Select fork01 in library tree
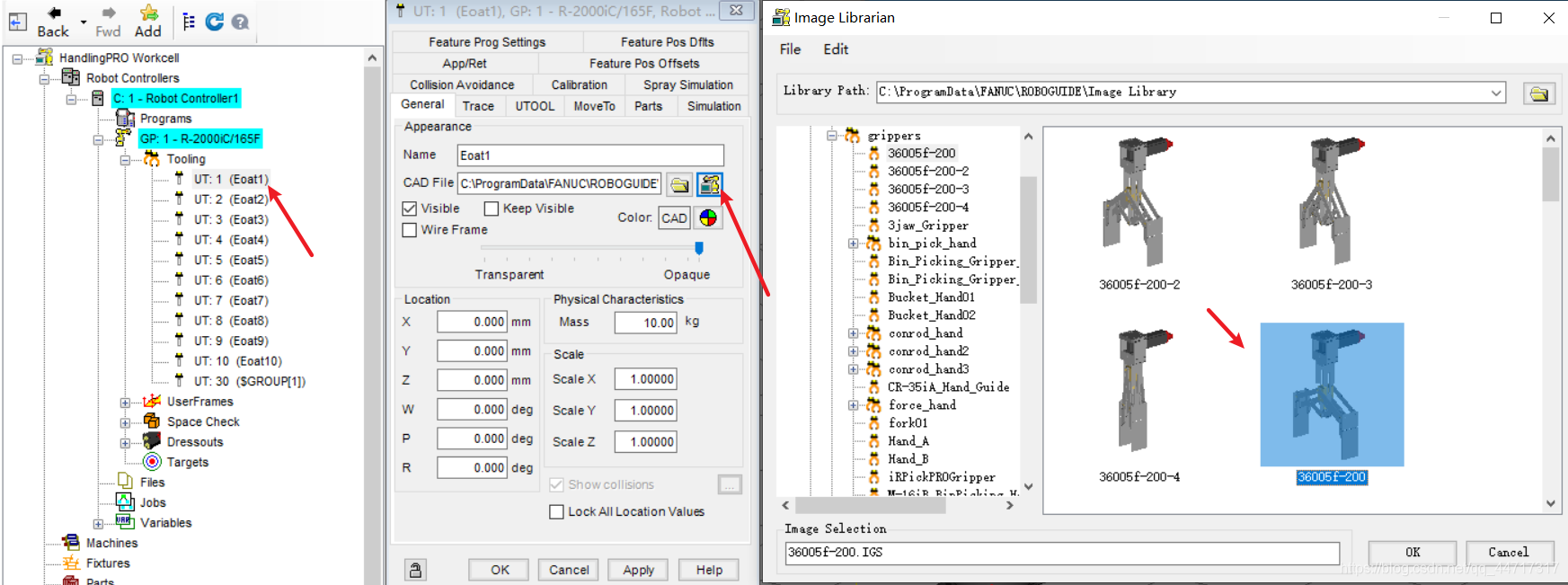The width and height of the screenshot is (1568, 585). click(x=908, y=423)
